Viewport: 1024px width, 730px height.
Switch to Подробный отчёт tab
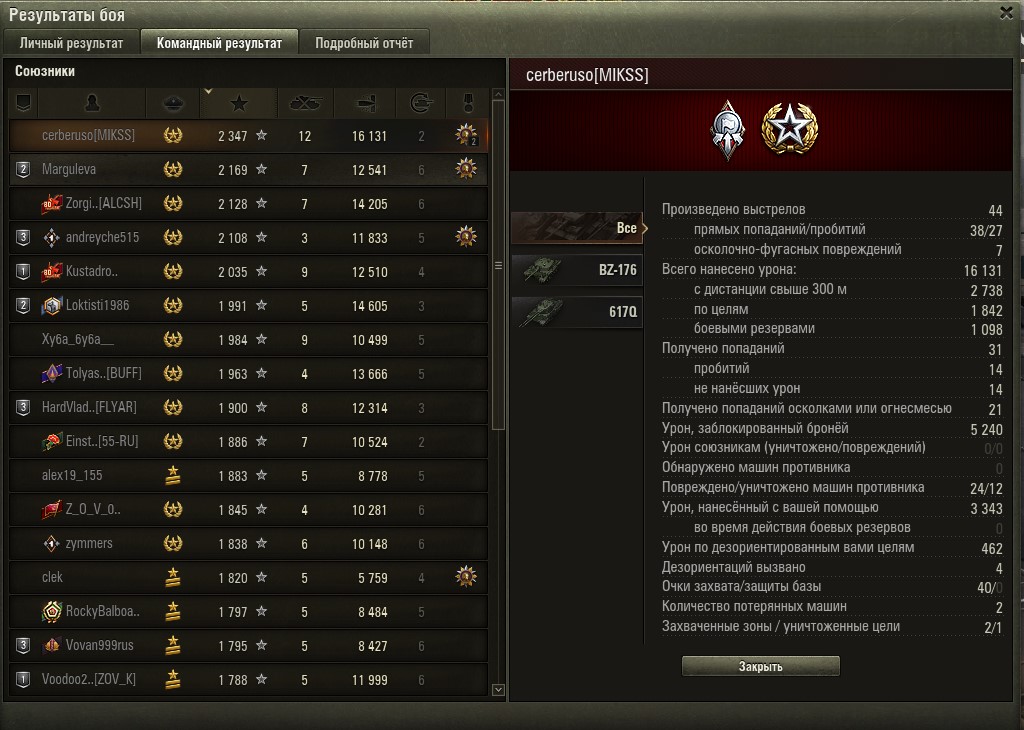(x=364, y=43)
